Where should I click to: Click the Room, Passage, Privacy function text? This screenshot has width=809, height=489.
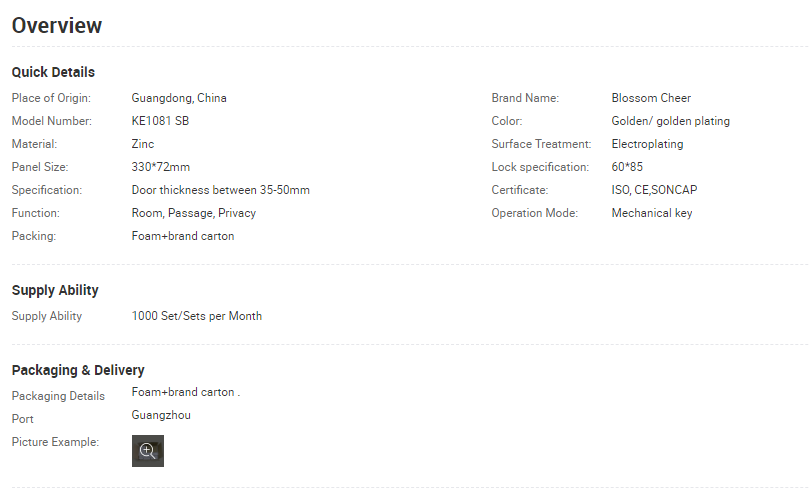194,213
